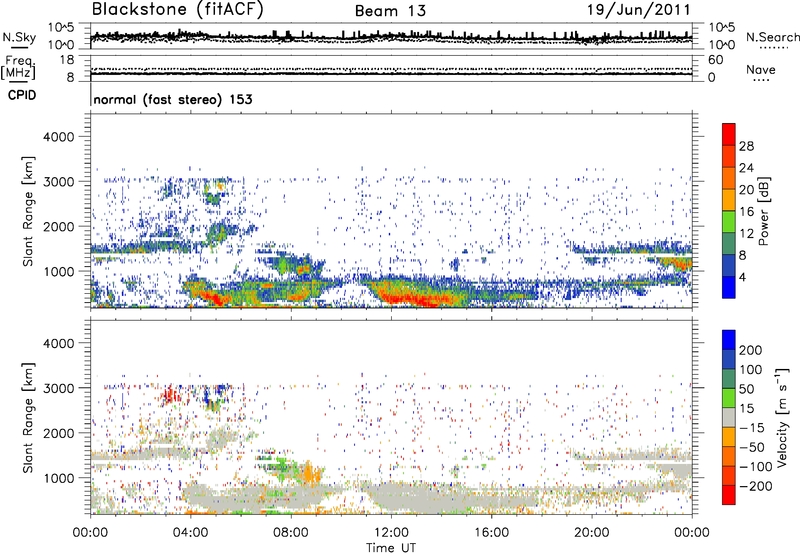This screenshot has height=554, width=800.
Task: Click Slant Range label of velocity panel
Action: point(28,417)
